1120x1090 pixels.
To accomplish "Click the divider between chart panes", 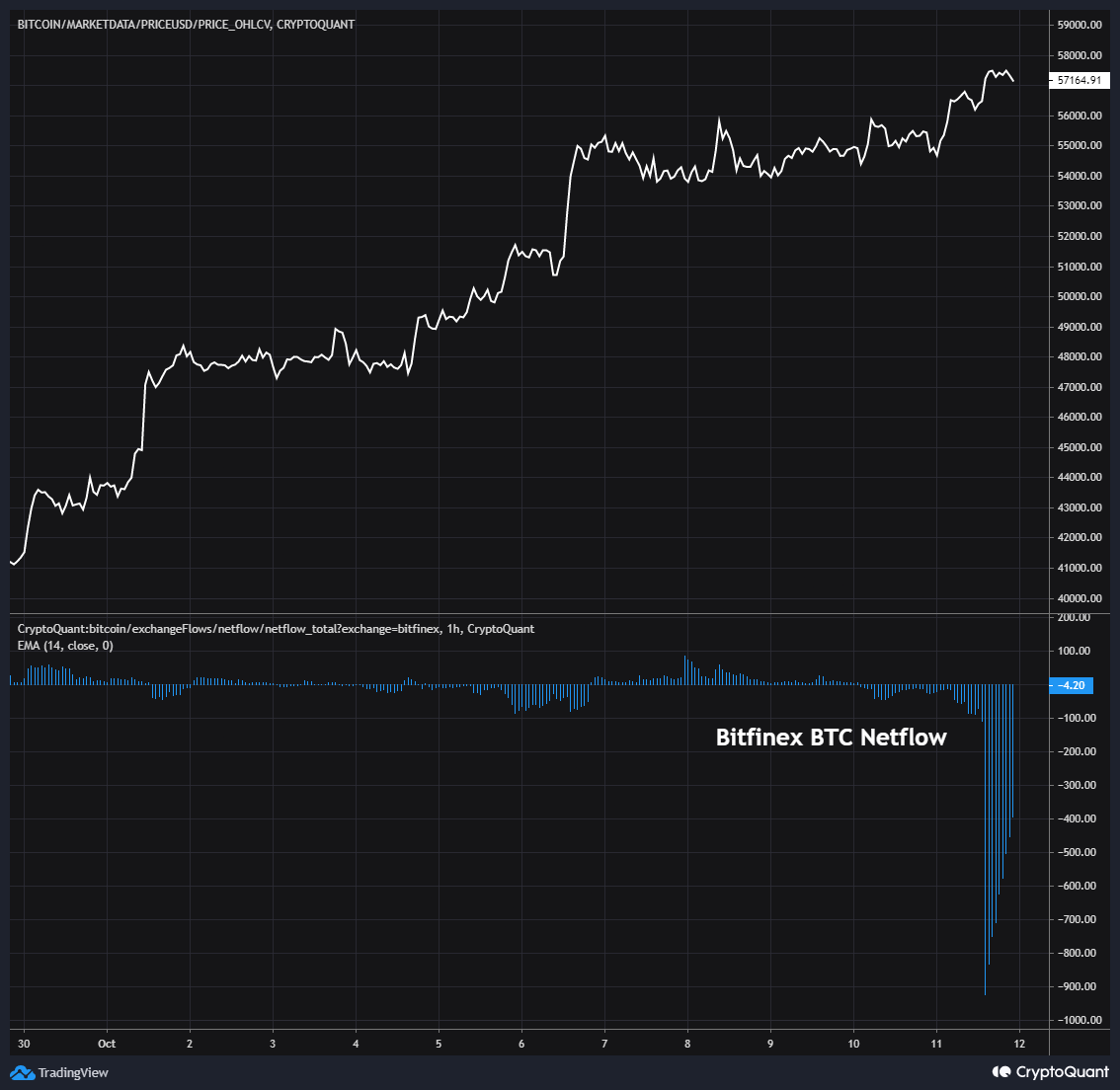I will pos(523,612).
